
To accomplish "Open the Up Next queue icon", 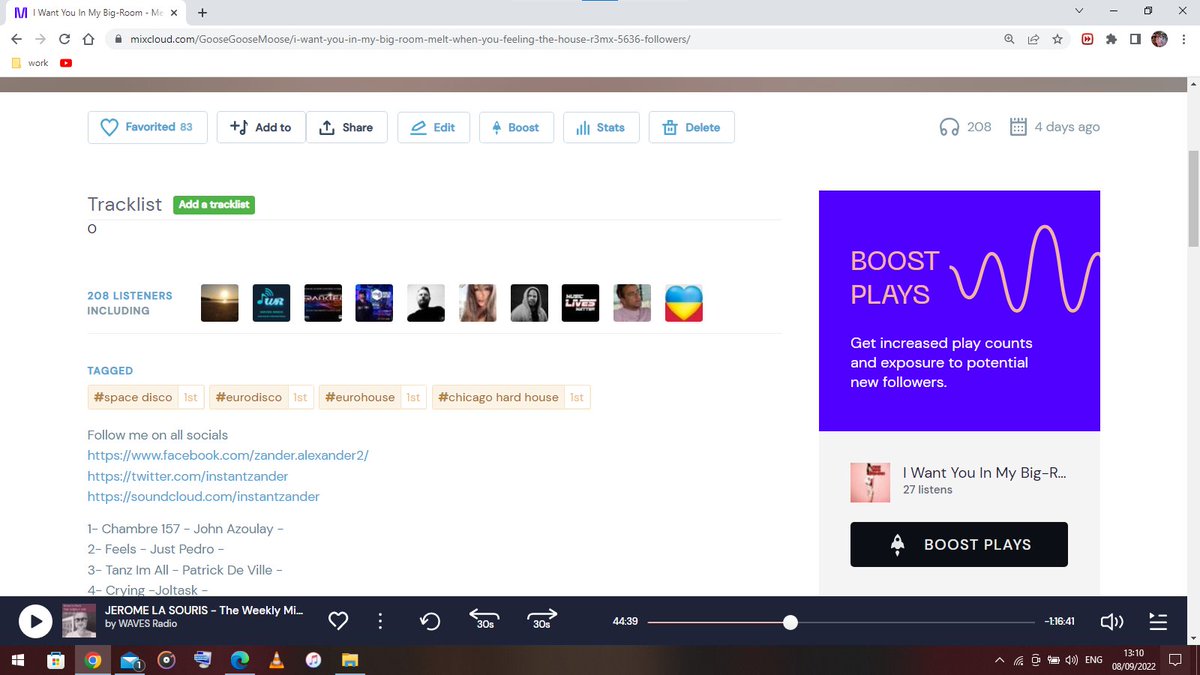I will pos(1158,622).
